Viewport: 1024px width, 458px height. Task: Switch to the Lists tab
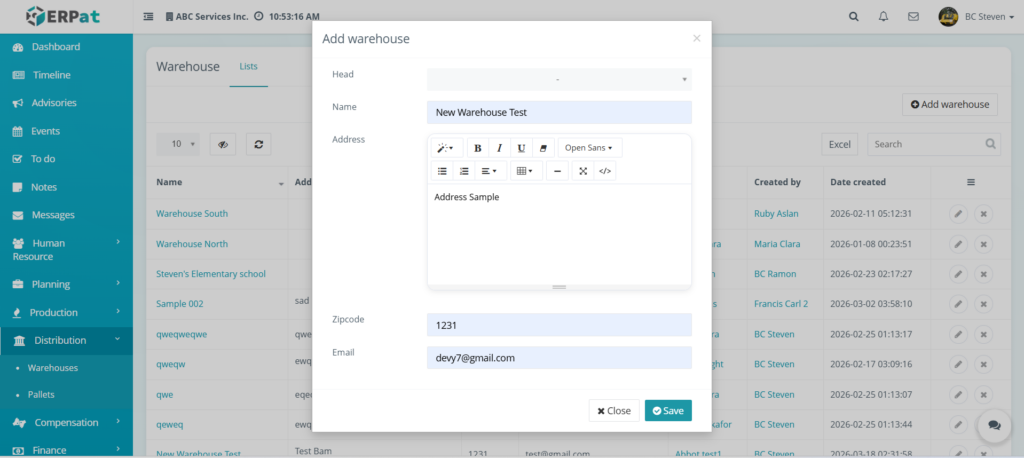click(x=248, y=67)
